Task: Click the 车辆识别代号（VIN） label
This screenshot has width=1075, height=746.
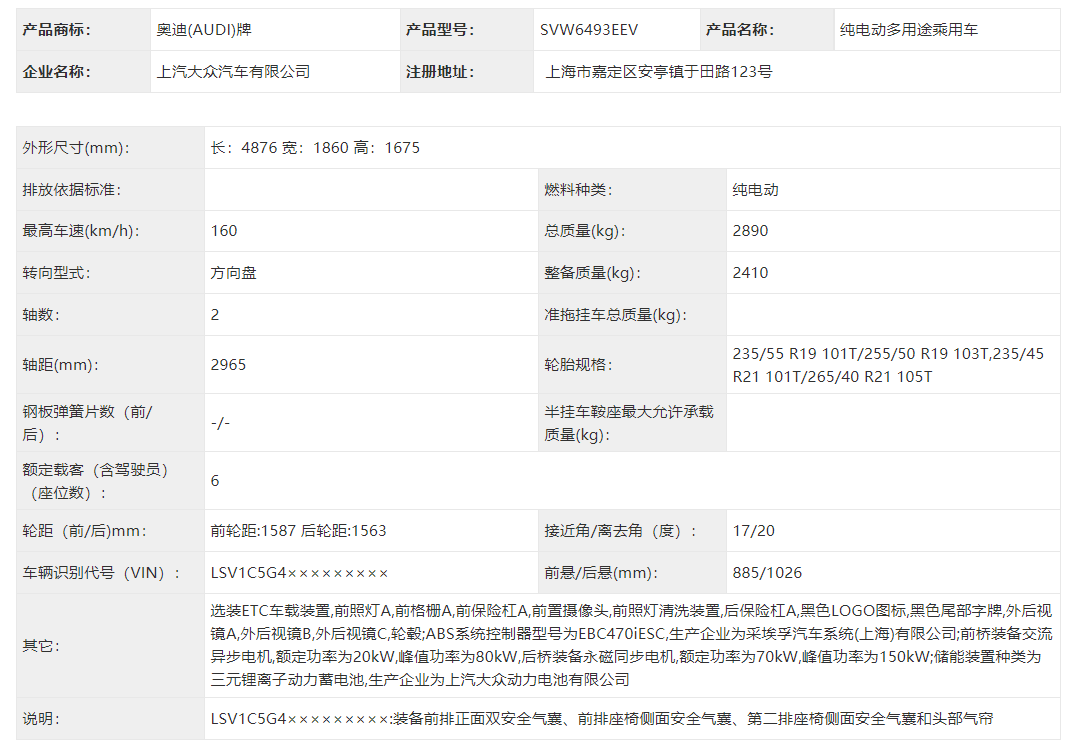Action: pyautogui.click(x=101, y=573)
